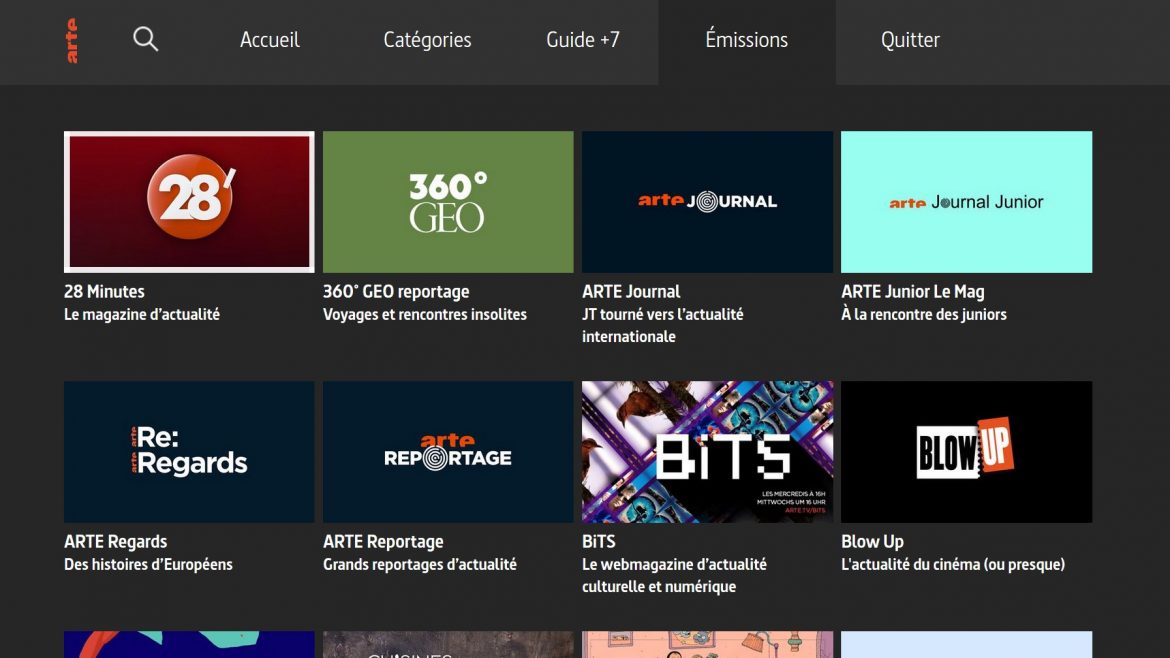1170x658 pixels.
Task: Select the Blow Up thumbnail
Action: coord(966,452)
